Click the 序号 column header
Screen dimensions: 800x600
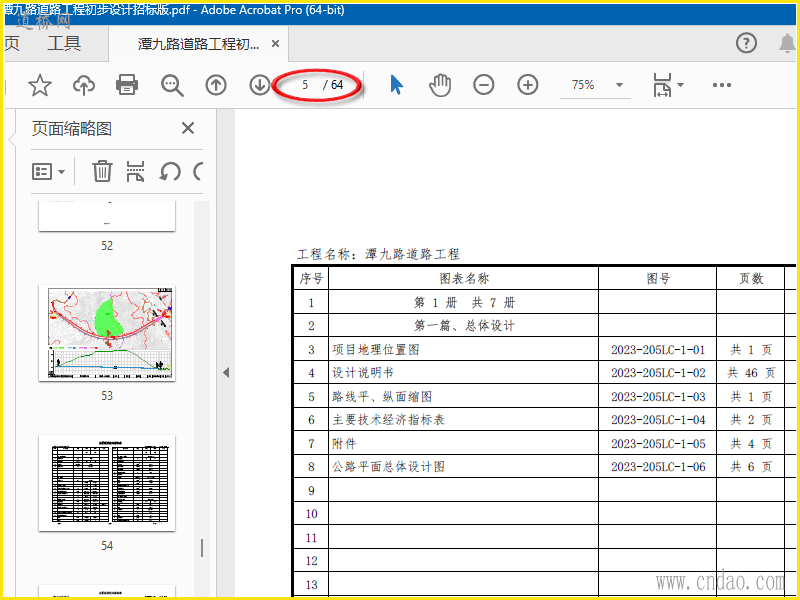coord(311,279)
